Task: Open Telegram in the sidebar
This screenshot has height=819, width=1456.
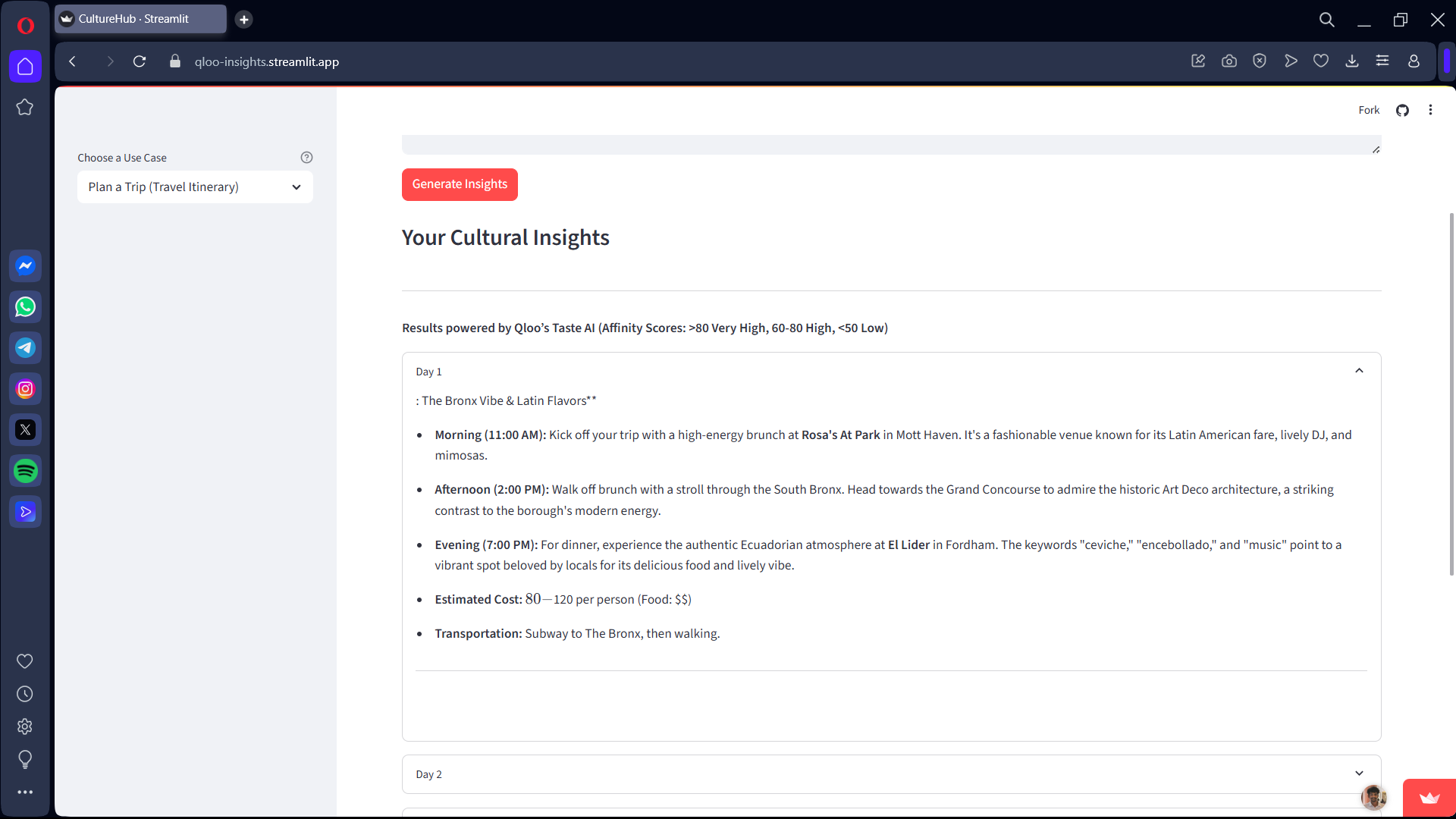Action: (x=25, y=348)
